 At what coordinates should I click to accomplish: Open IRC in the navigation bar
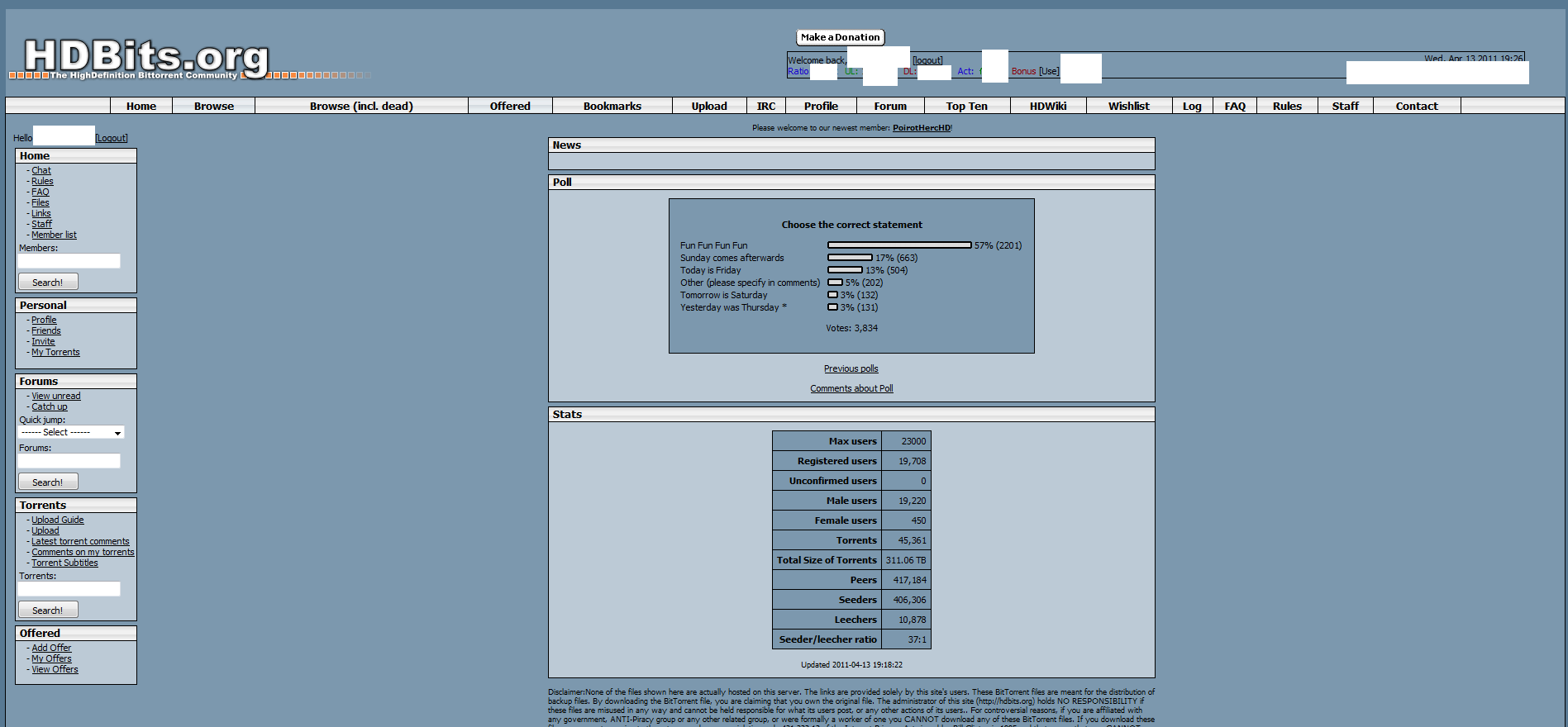[x=766, y=106]
